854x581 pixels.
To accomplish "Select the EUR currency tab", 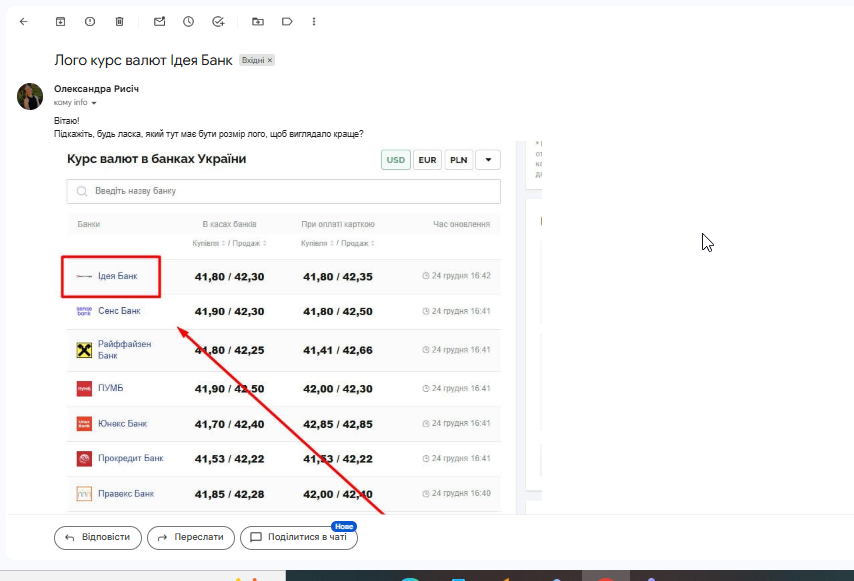I will [x=427, y=160].
